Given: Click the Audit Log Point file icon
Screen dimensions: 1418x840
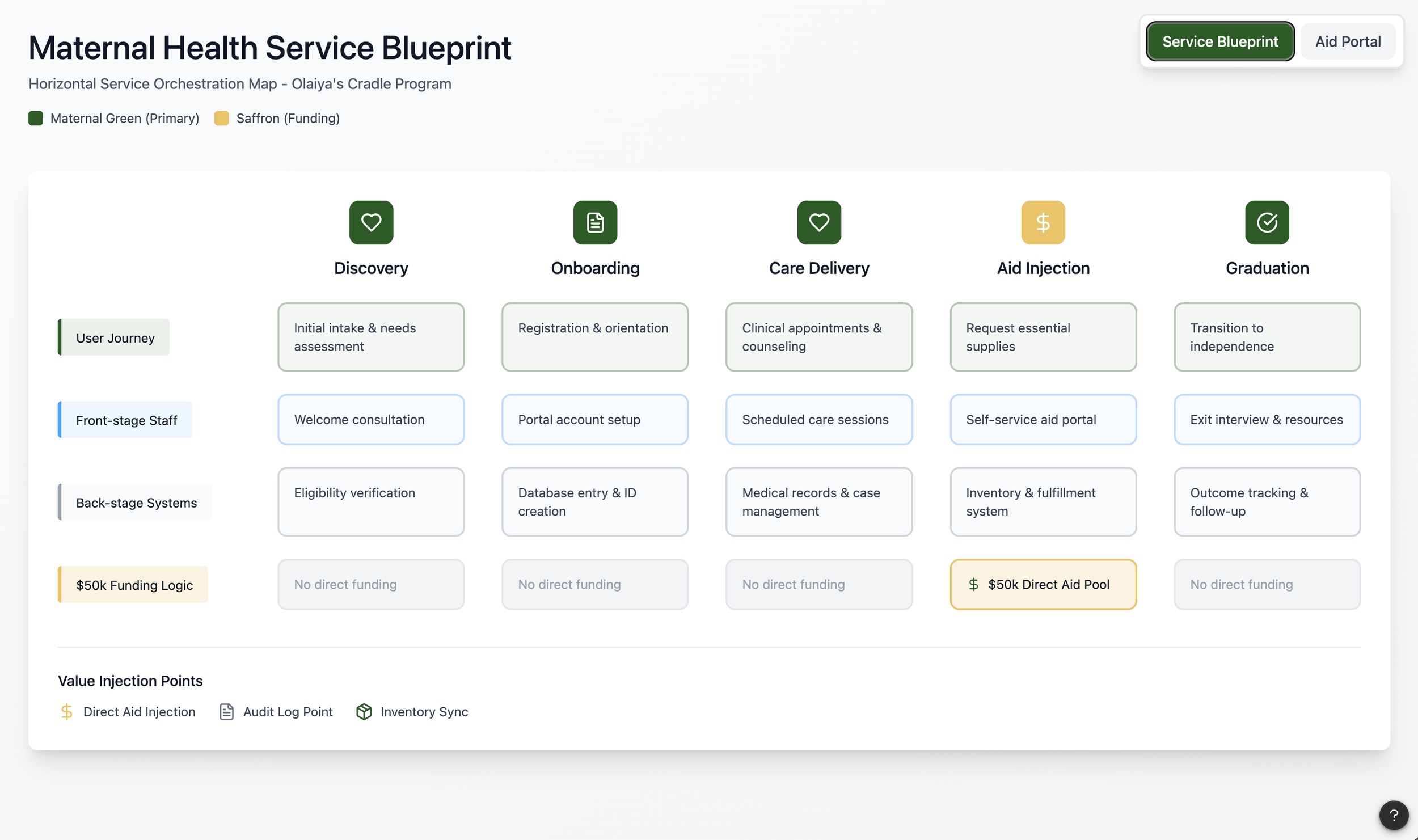Looking at the screenshot, I should [226, 711].
